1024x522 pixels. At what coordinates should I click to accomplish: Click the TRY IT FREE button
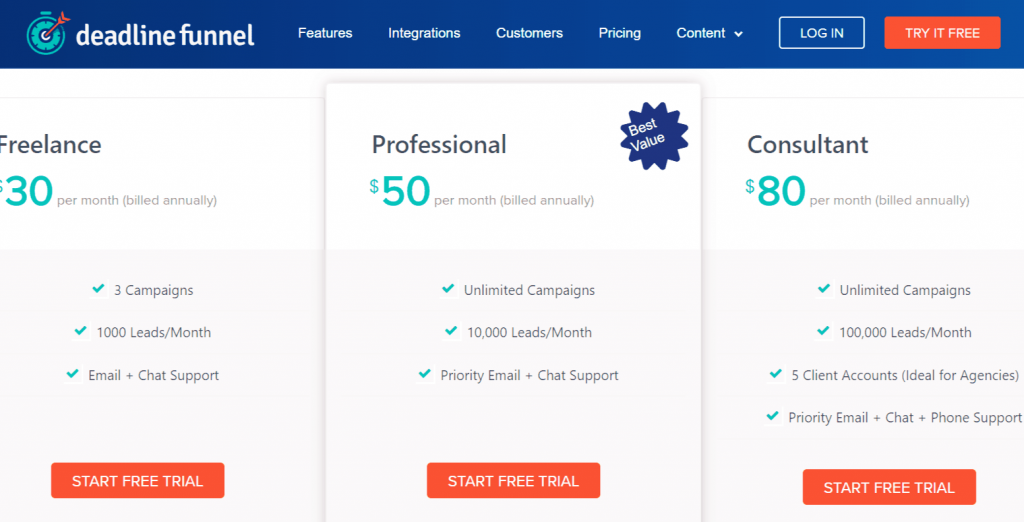tap(942, 33)
